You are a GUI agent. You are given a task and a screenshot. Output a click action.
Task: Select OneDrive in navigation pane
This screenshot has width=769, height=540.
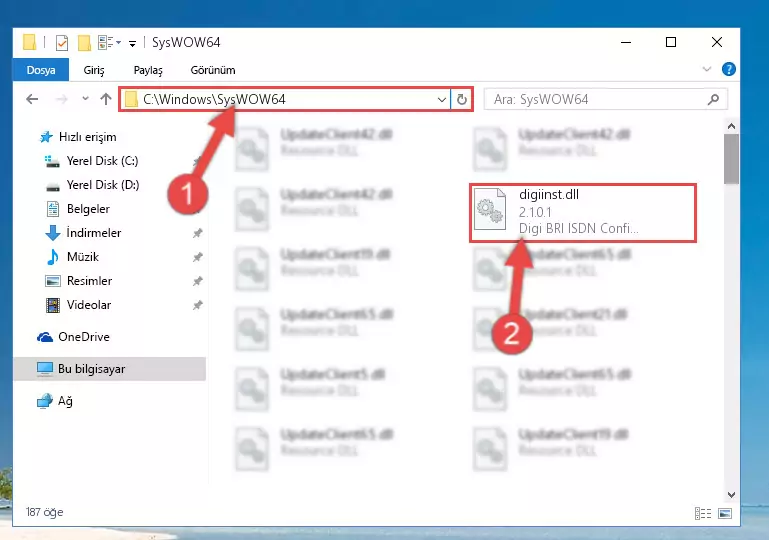coord(84,337)
